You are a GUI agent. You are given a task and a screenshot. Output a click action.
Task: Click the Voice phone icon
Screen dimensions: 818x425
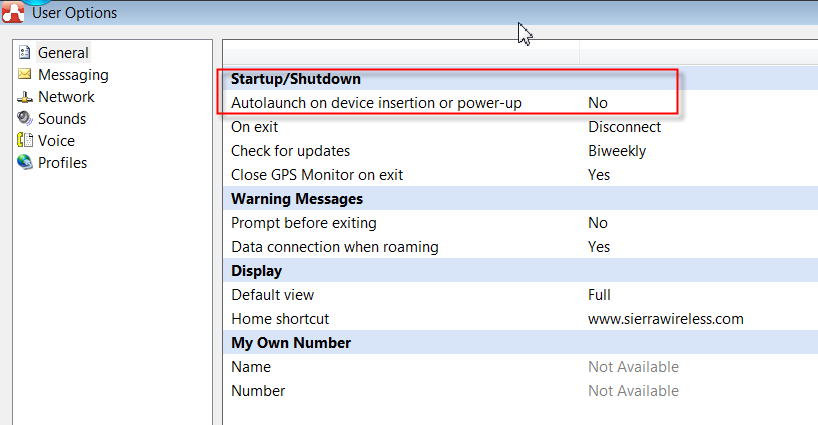pos(25,141)
